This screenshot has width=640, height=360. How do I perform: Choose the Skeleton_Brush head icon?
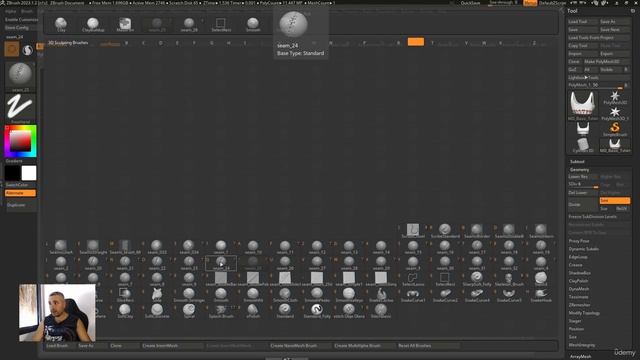click(x=509, y=279)
